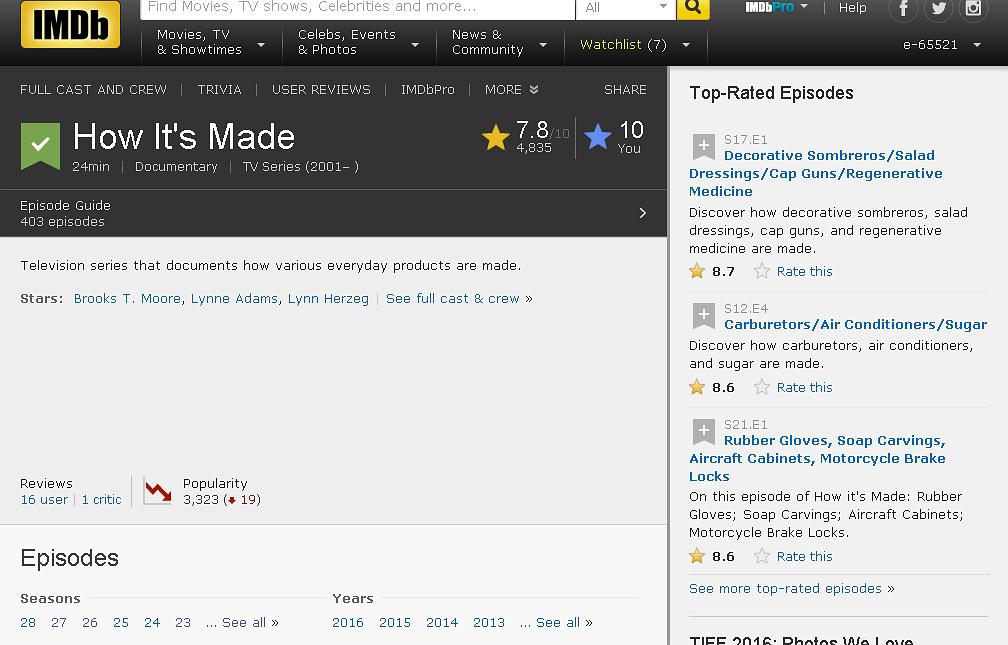1008x645 pixels.
Task: Click the 4,835 ratings count
Action: (534, 147)
